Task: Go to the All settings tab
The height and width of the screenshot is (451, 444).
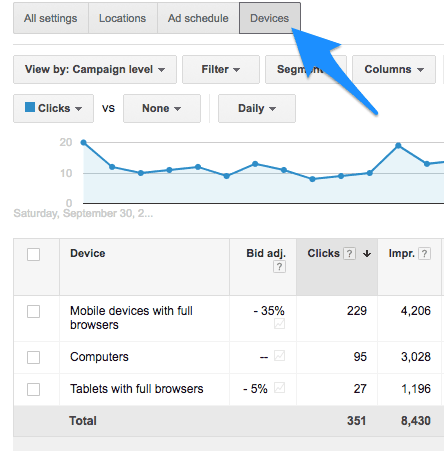Action: (x=51, y=18)
